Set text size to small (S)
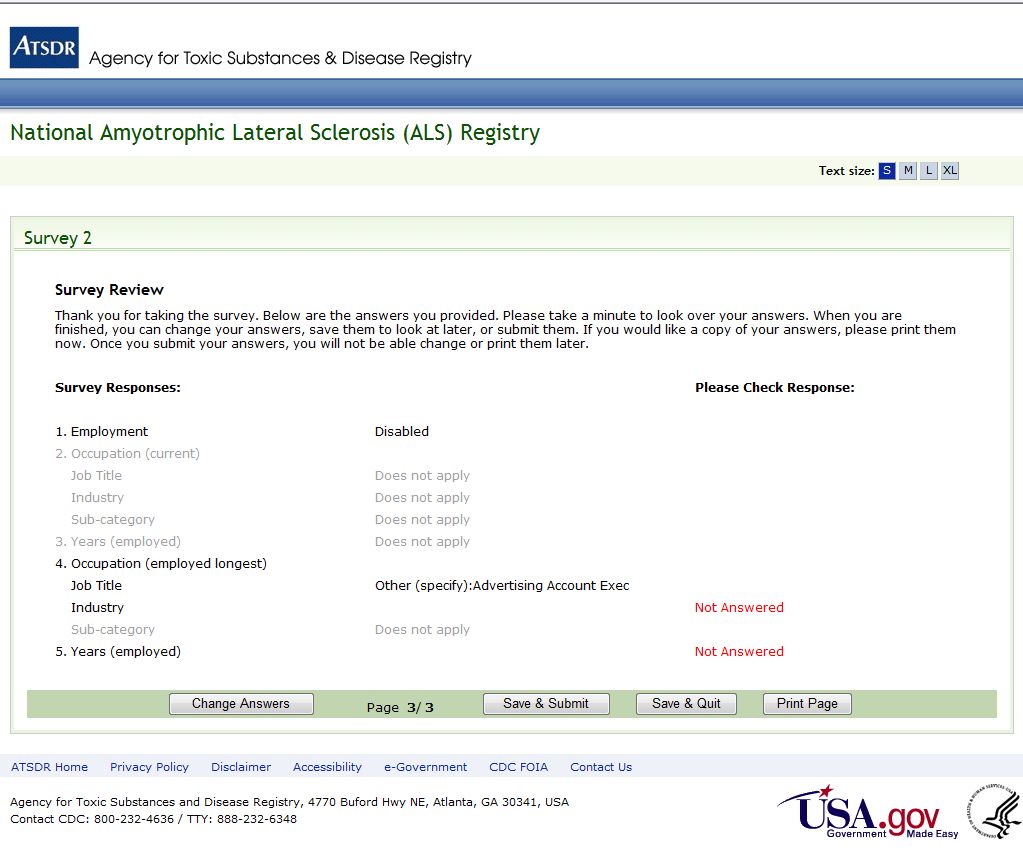 [887, 171]
